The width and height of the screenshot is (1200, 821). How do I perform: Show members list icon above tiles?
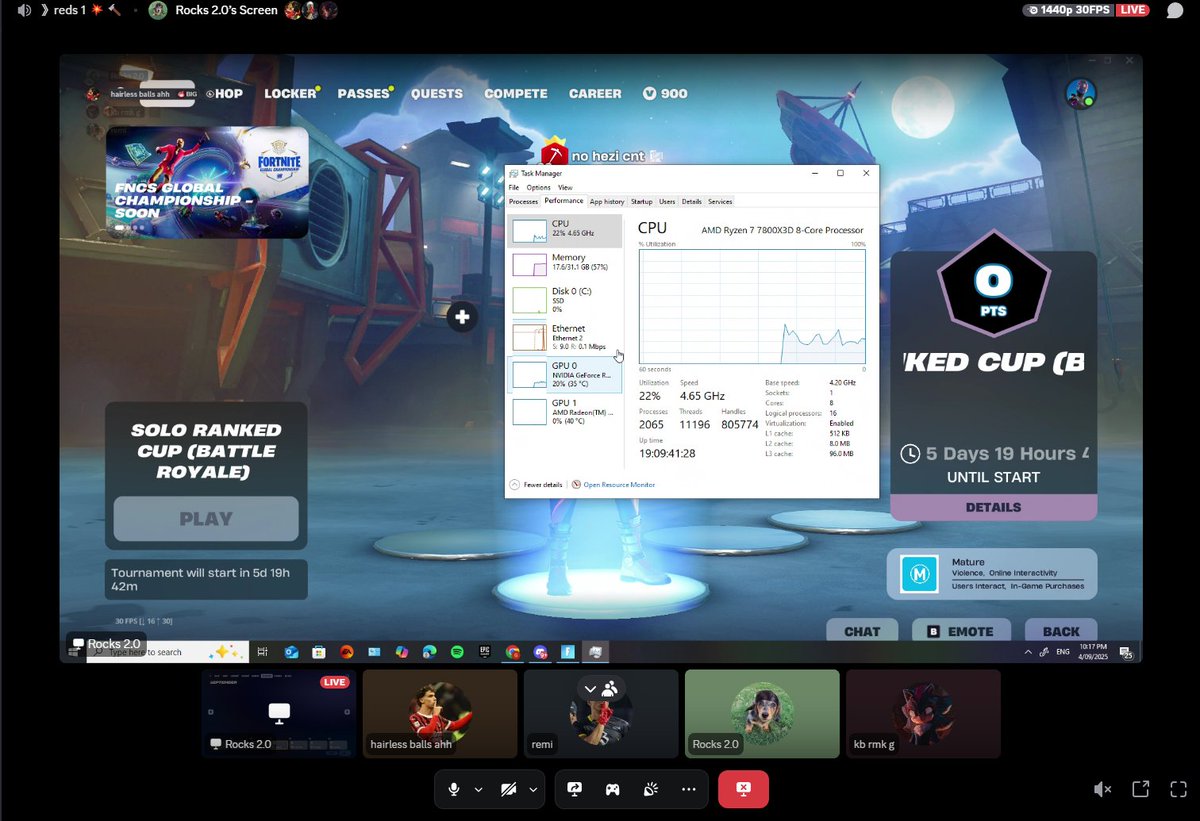(x=610, y=689)
